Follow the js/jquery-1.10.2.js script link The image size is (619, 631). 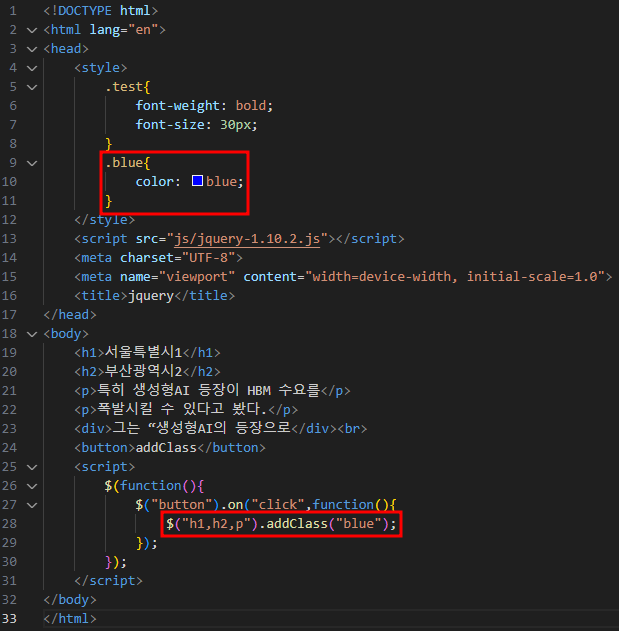tap(247, 239)
